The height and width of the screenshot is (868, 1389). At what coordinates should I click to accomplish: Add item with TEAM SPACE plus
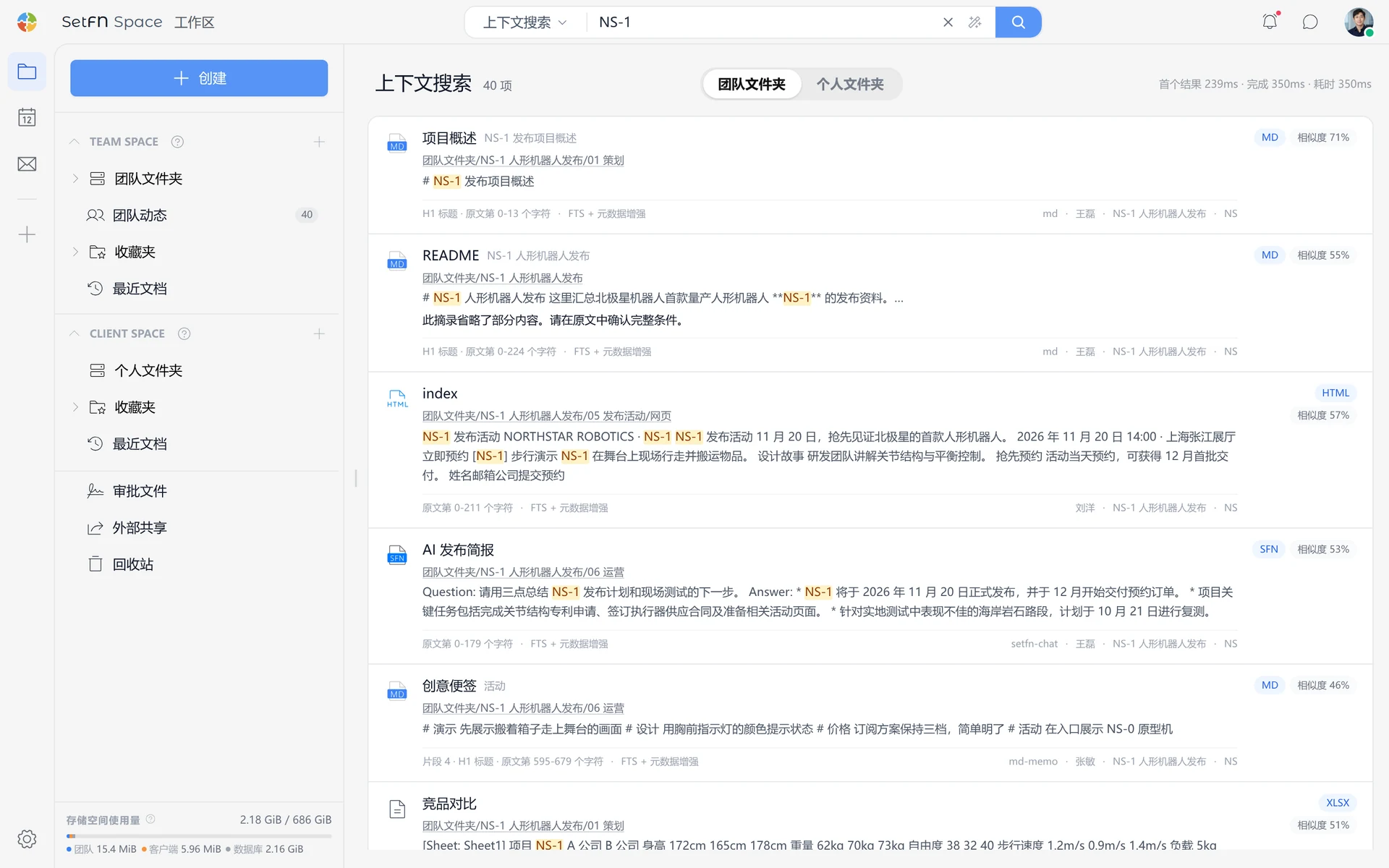click(x=319, y=142)
